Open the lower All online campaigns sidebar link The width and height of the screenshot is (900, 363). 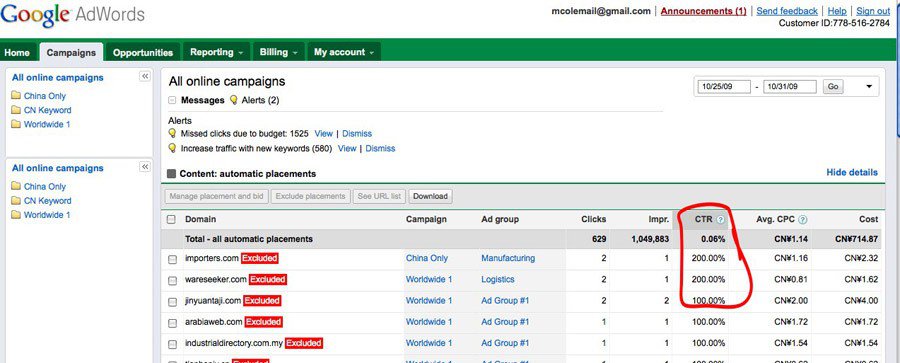point(58,168)
